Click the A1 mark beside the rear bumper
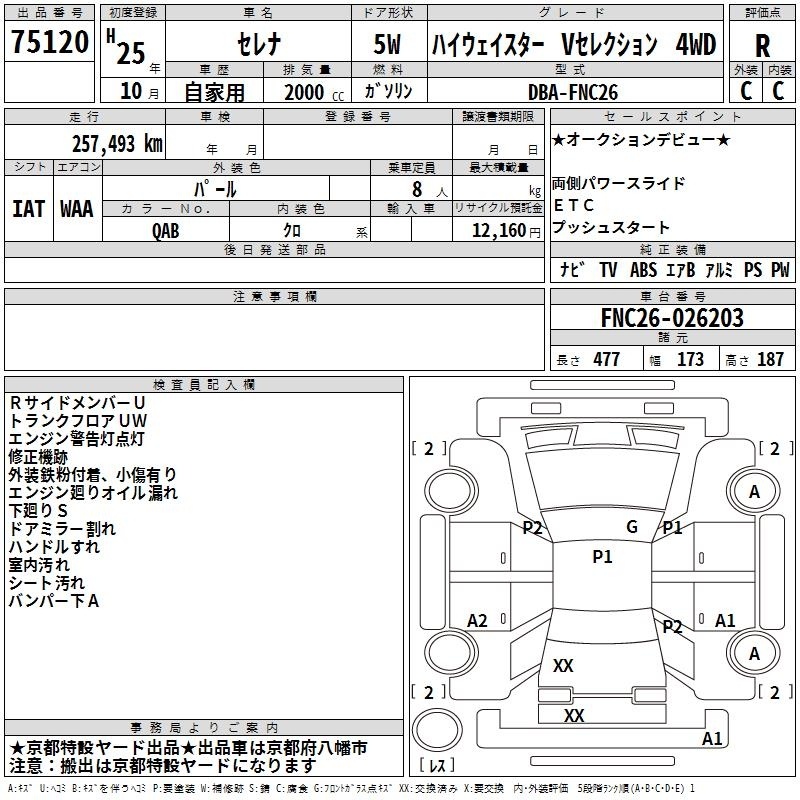Screen dimensions: 800x800 point(712,738)
